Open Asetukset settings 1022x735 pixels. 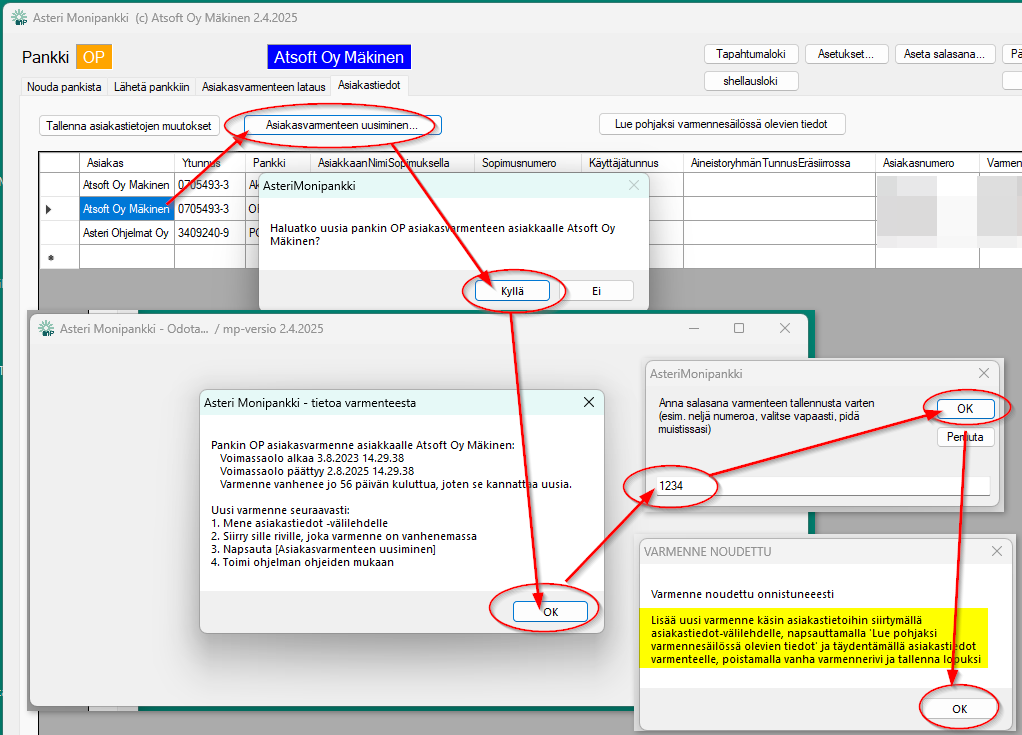tap(846, 54)
